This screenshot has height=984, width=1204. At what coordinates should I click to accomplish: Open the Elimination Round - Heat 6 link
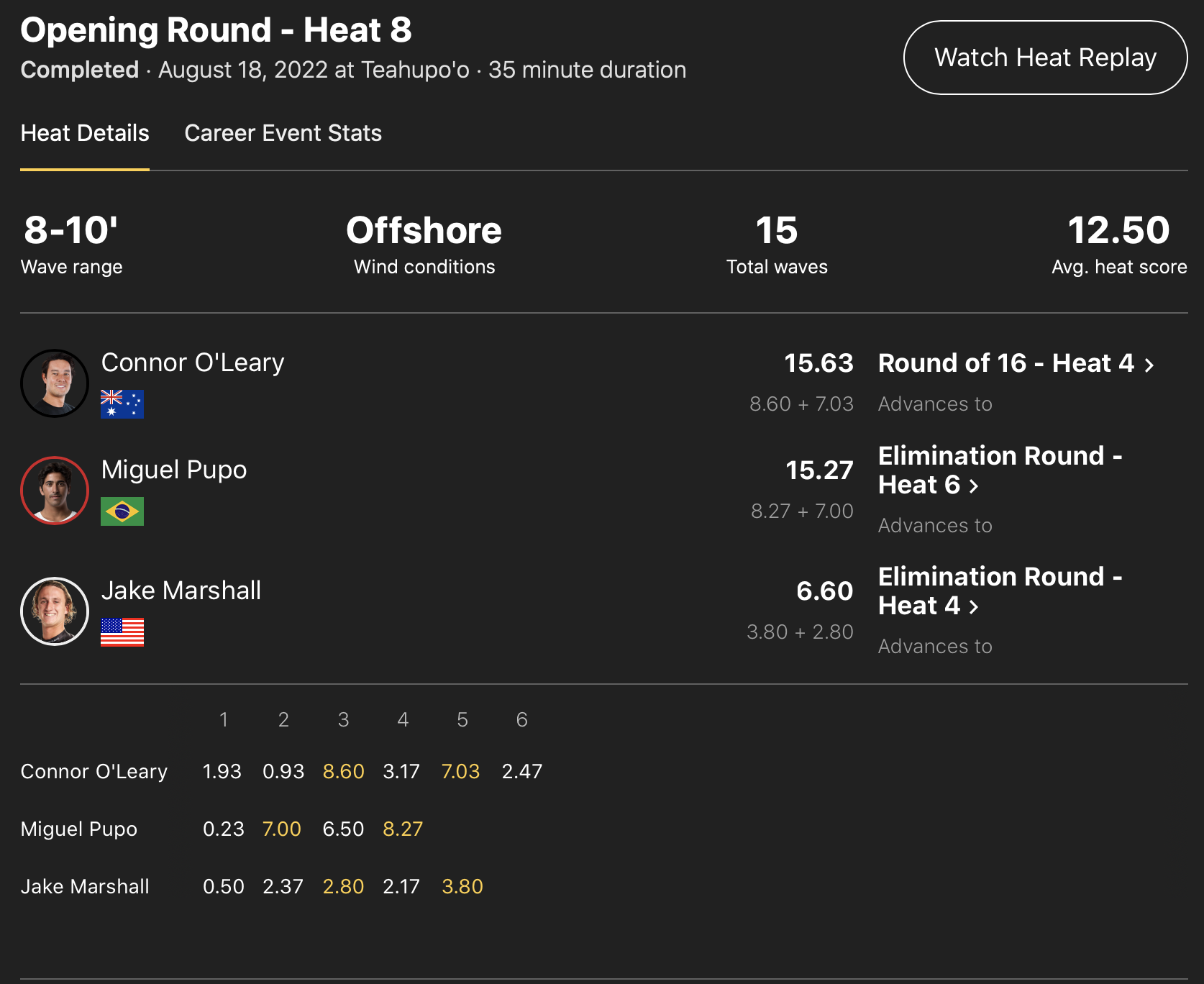(1000, 470)
